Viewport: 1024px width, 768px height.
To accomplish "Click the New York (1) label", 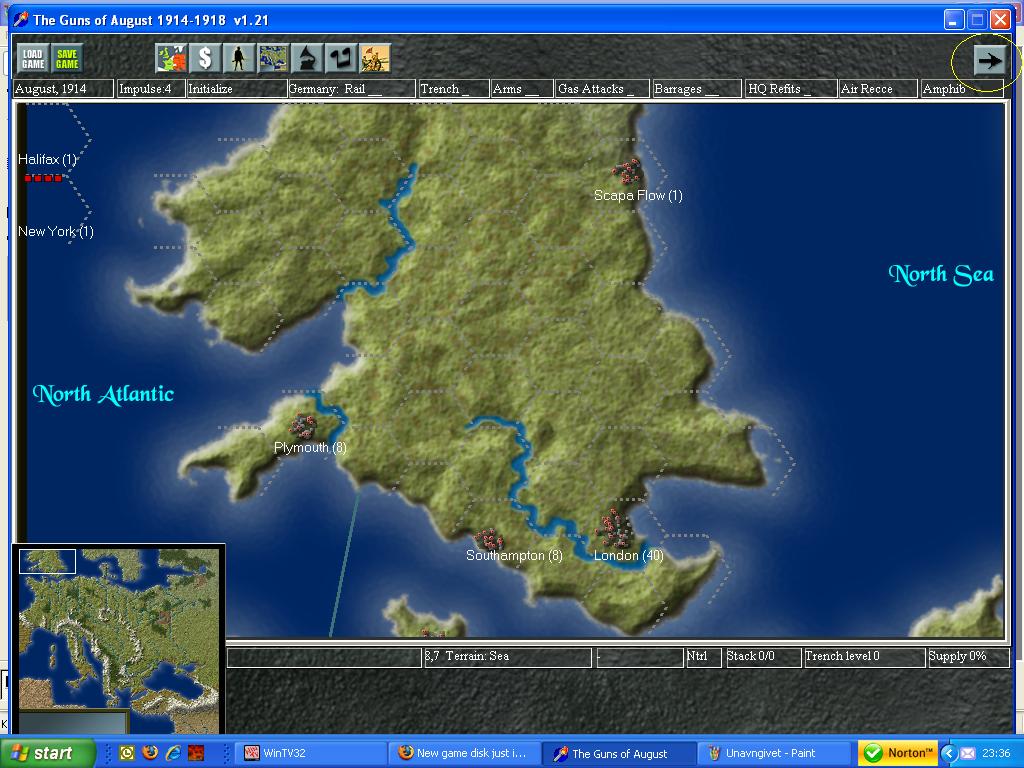I will (x=56, y=231).
